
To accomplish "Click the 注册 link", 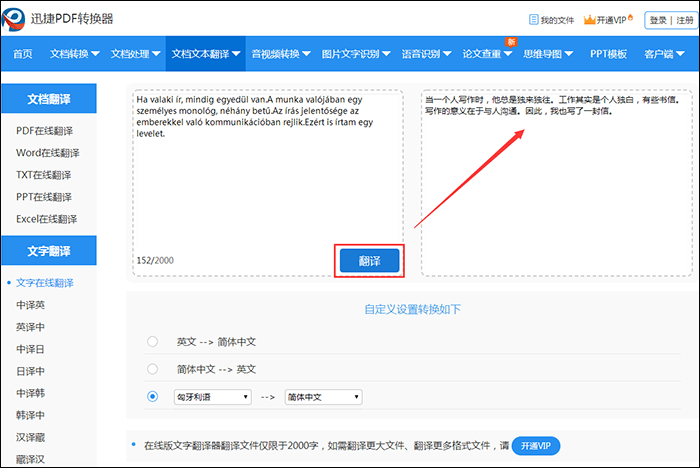I will 685,20.
